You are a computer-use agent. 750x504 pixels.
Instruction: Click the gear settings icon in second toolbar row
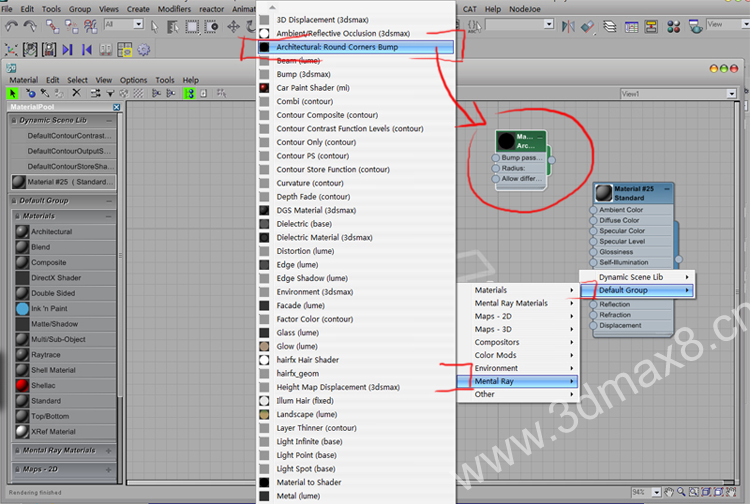coord(143,49)
